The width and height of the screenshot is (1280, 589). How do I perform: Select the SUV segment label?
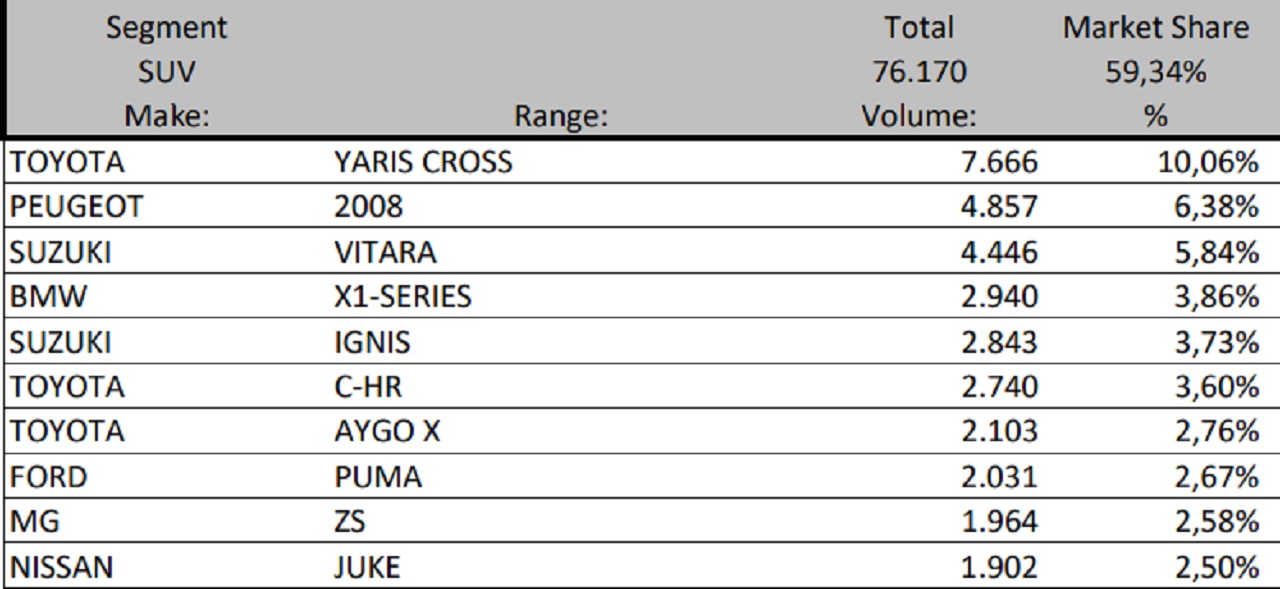click(167, 72)
